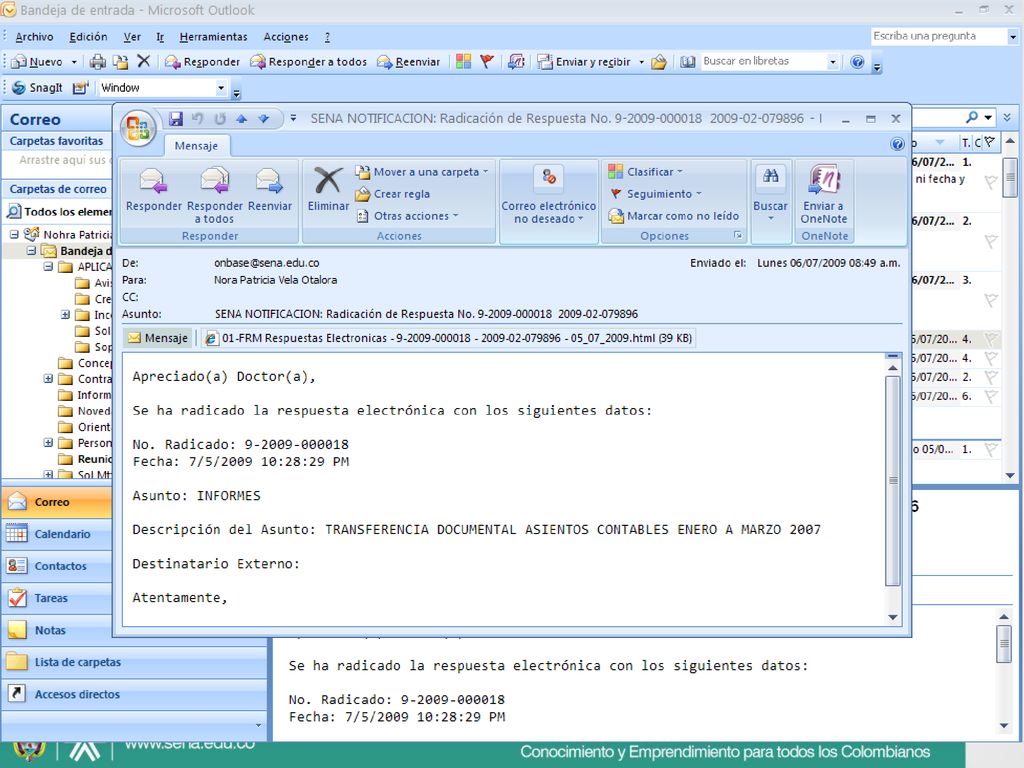1024x768 pixels.
Task: Open the Edición menu
Action: tap(88, 37)
